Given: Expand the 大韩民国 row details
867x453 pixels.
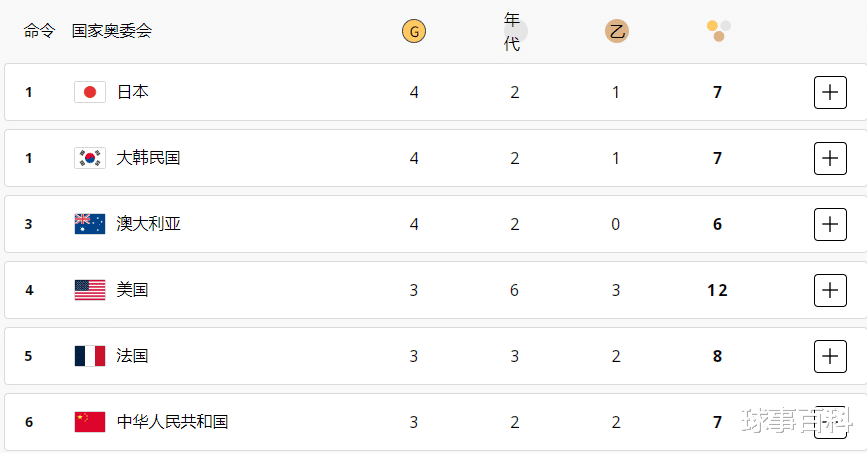Looking at the screenshot, I should (x=830, y=158).
